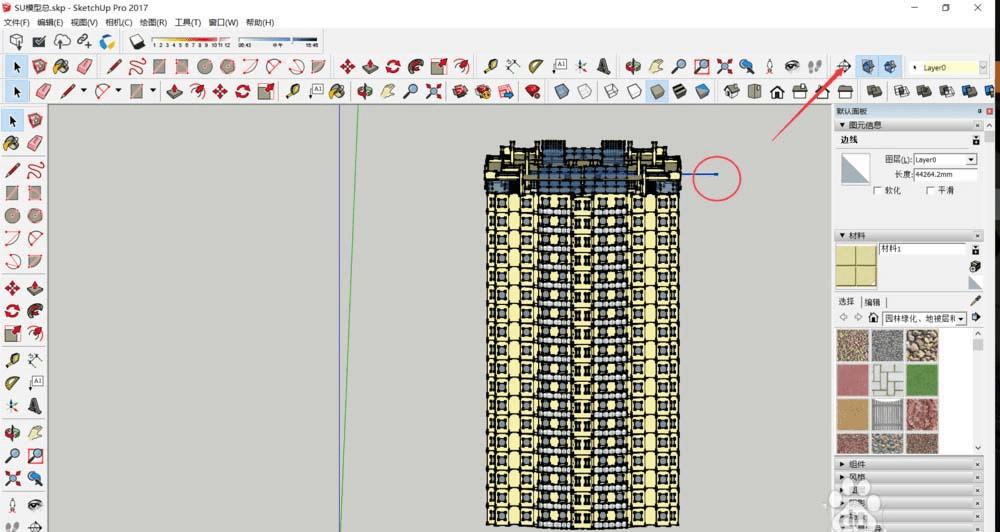This screenshot has height=532, width=1000.
Task: Select the Union solid tool
Action: 924,92
